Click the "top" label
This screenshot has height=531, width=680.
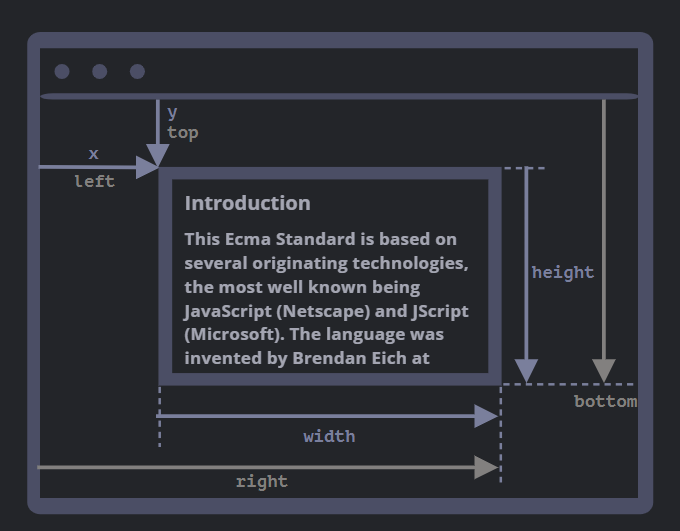183,132
